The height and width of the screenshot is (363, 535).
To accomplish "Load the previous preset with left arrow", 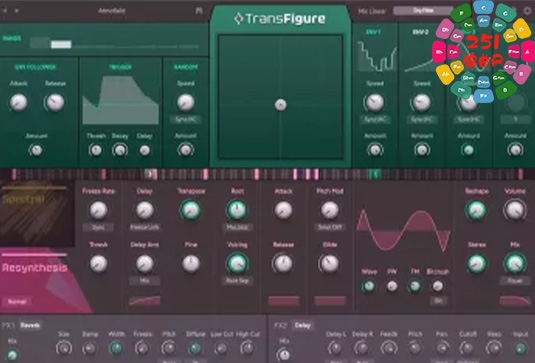I will [5, 11].
